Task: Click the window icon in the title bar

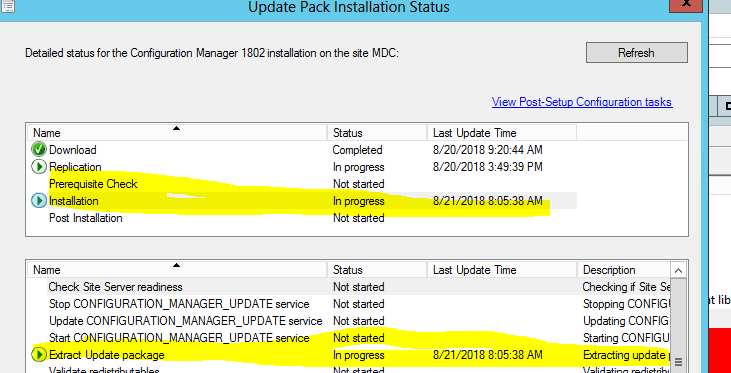Action: pos(7,6)
